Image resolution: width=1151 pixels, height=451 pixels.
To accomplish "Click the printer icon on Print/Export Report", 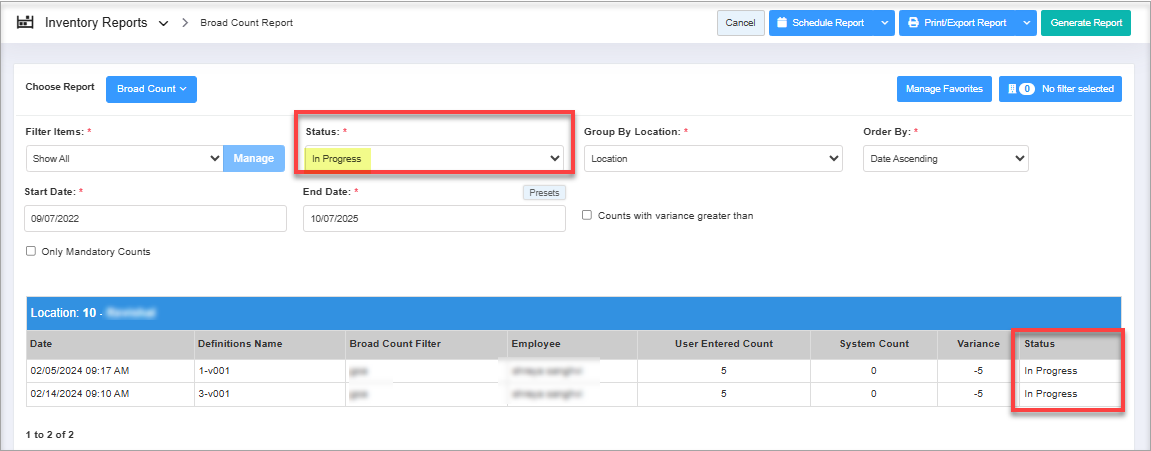I will pos(913,23).
